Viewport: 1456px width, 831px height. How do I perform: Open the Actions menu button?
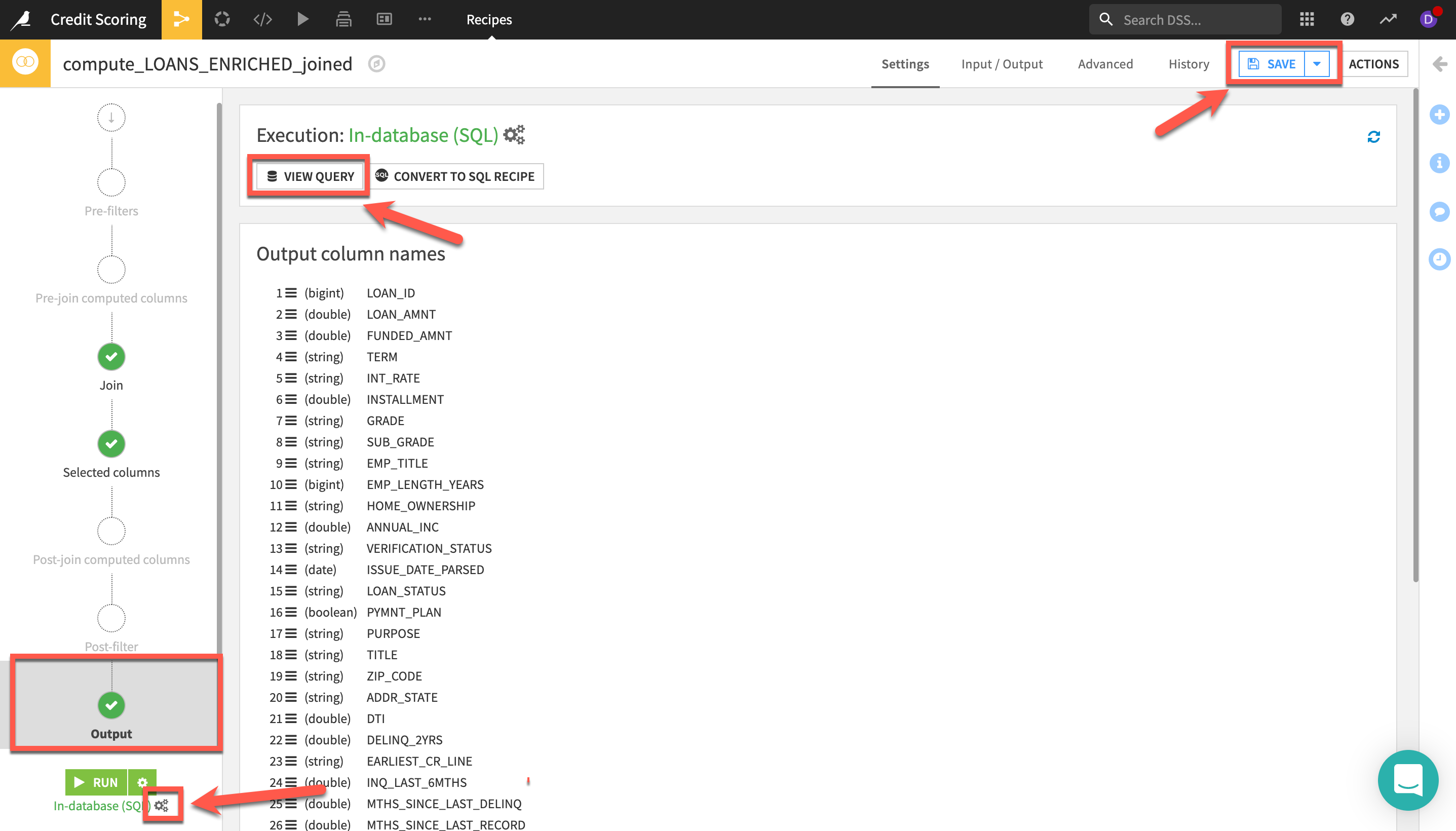[x=1373, y=64]
